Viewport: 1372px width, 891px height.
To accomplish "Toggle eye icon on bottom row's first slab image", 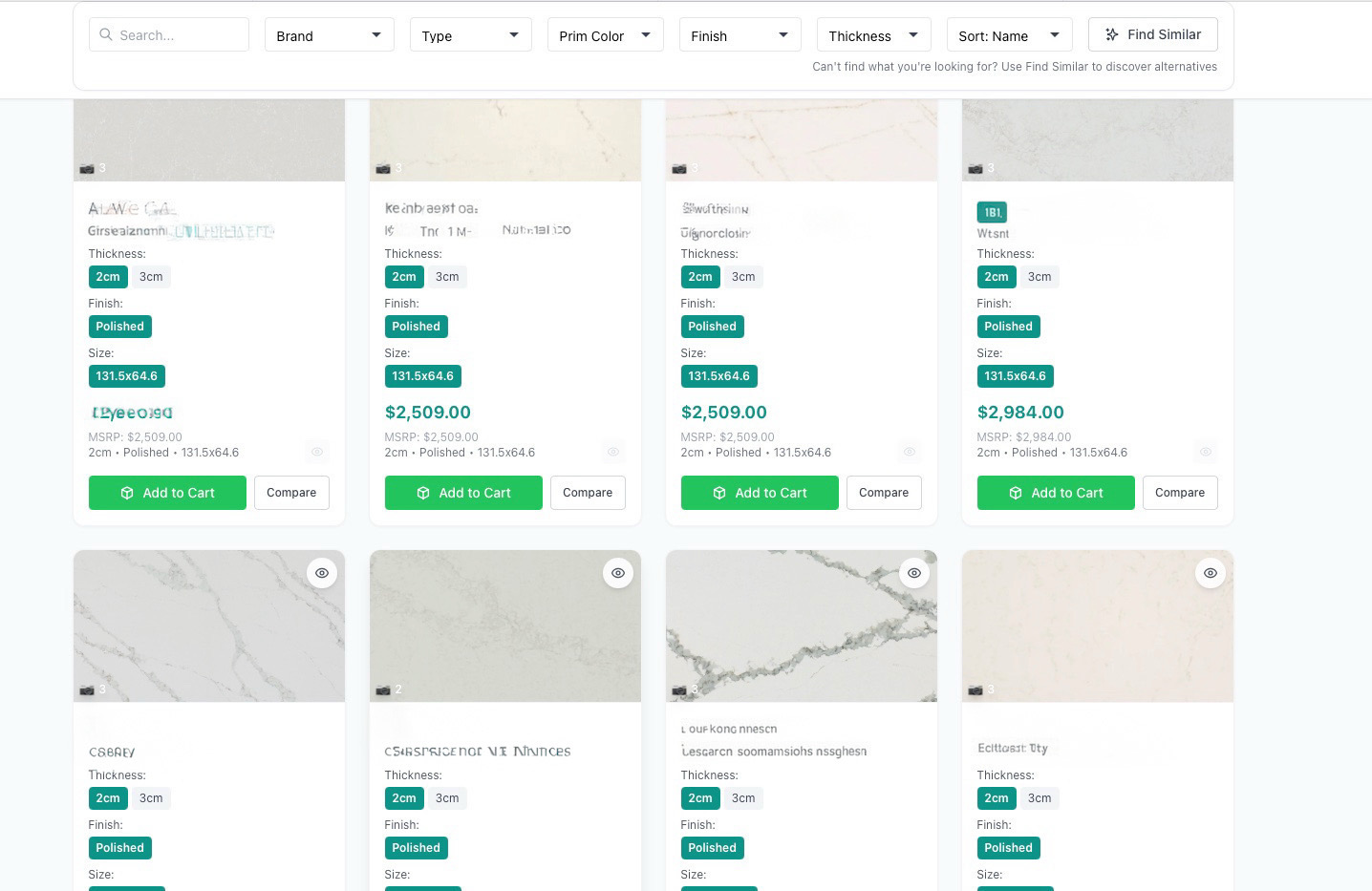I will pyautogui.click(x=322, y=573).
